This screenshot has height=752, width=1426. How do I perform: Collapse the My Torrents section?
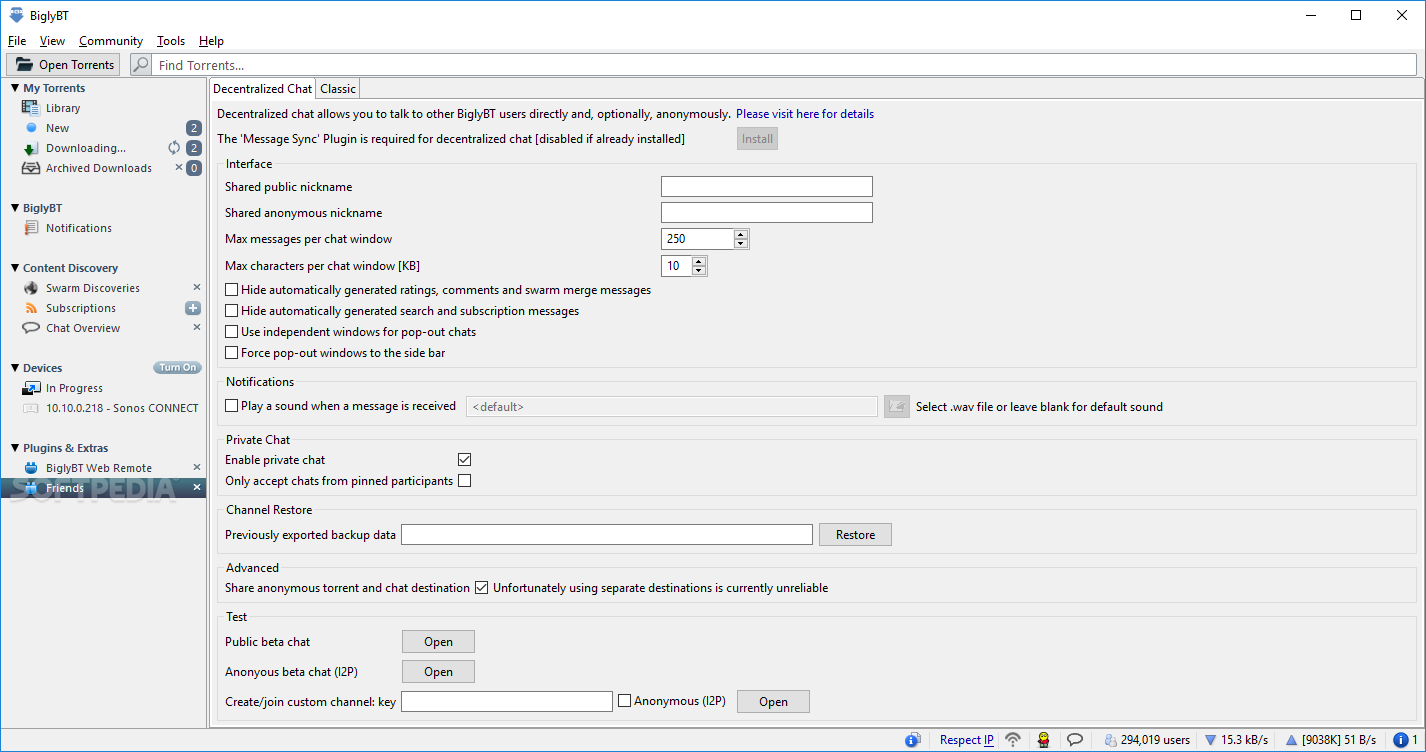(15, 88)
